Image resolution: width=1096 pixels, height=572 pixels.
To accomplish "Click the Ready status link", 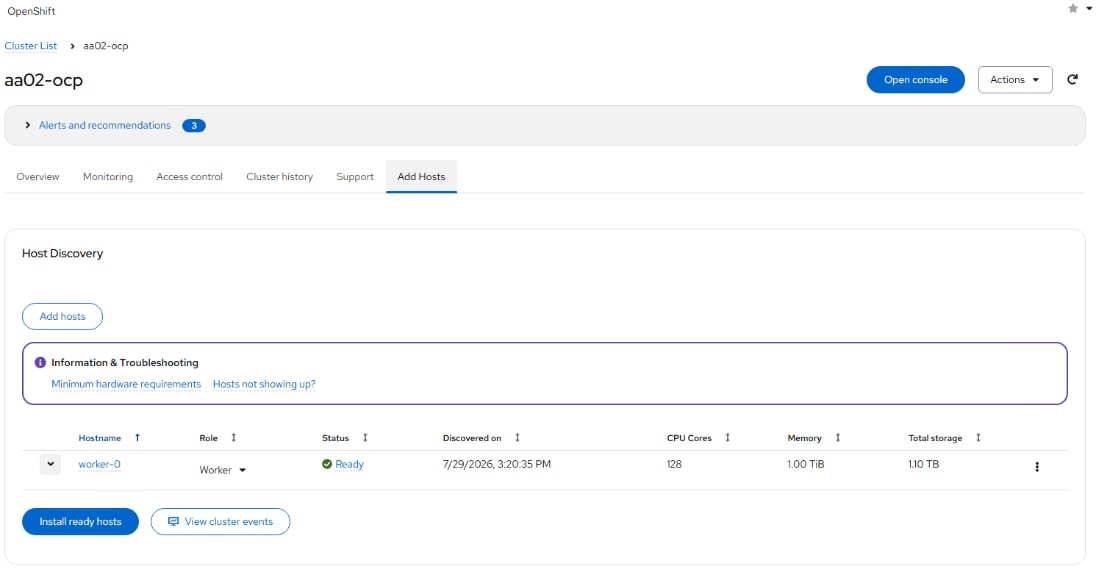I will tap(349, 464).
